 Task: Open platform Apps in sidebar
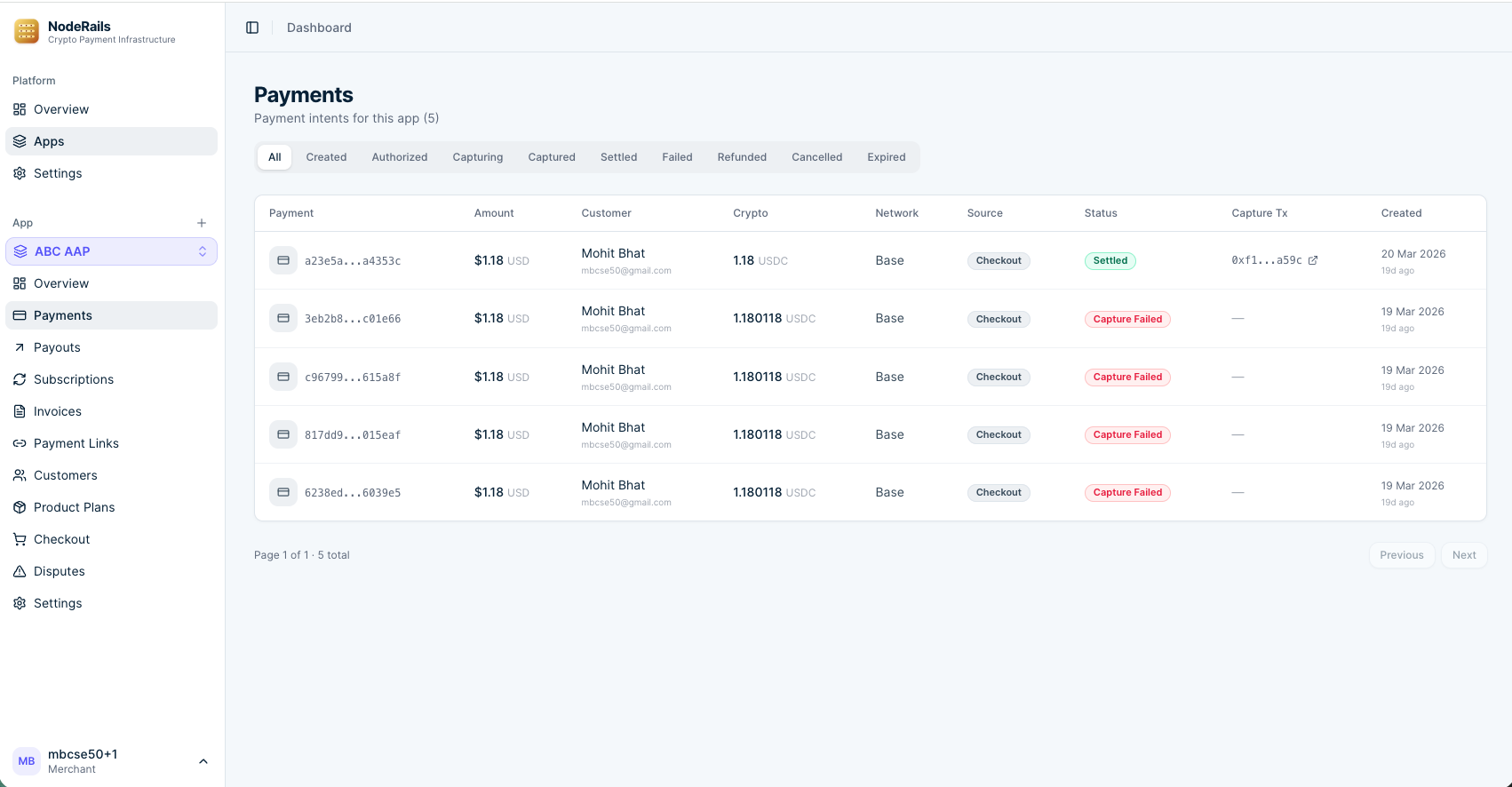pyautogui.click(x=49, y=141)
